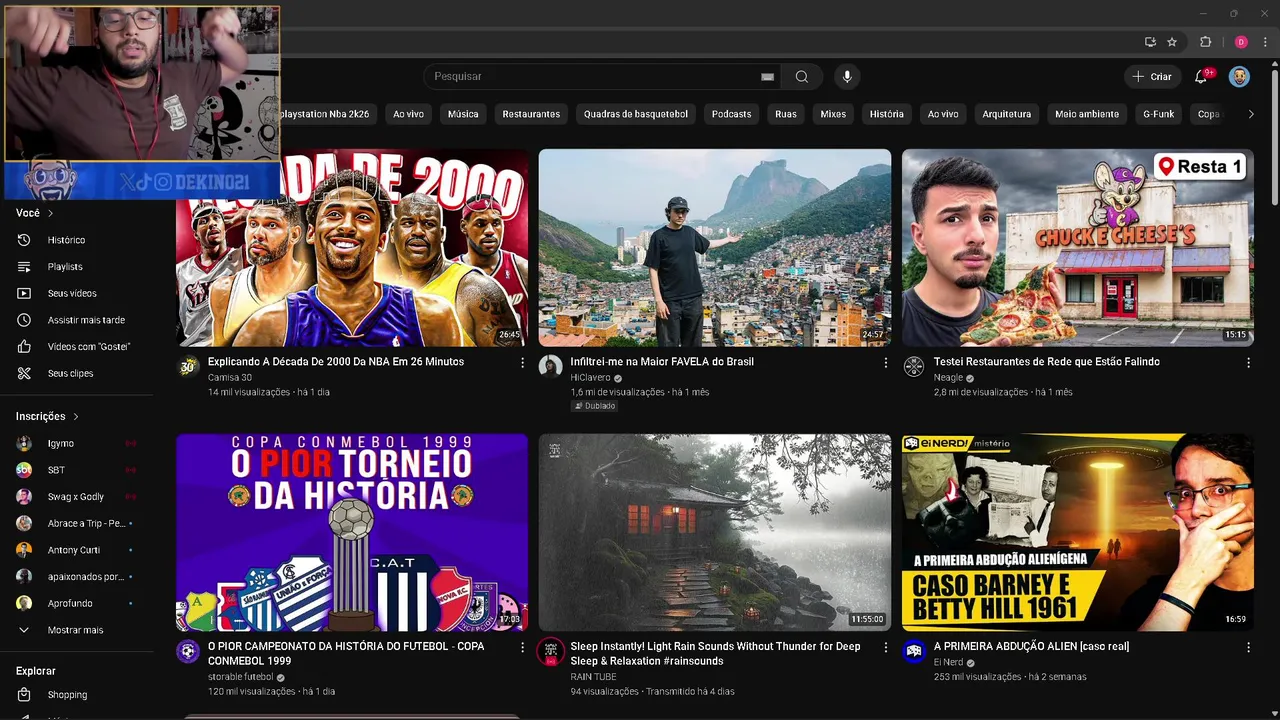Click the browser bookmark star icon

tap(1172, 42)
